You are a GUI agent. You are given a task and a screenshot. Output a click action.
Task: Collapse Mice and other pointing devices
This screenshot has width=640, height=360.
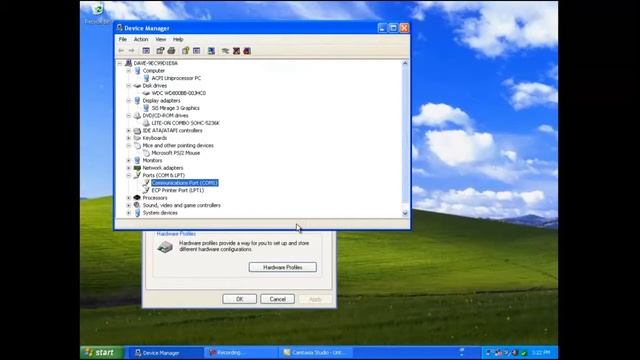click(x=129, y=145)
